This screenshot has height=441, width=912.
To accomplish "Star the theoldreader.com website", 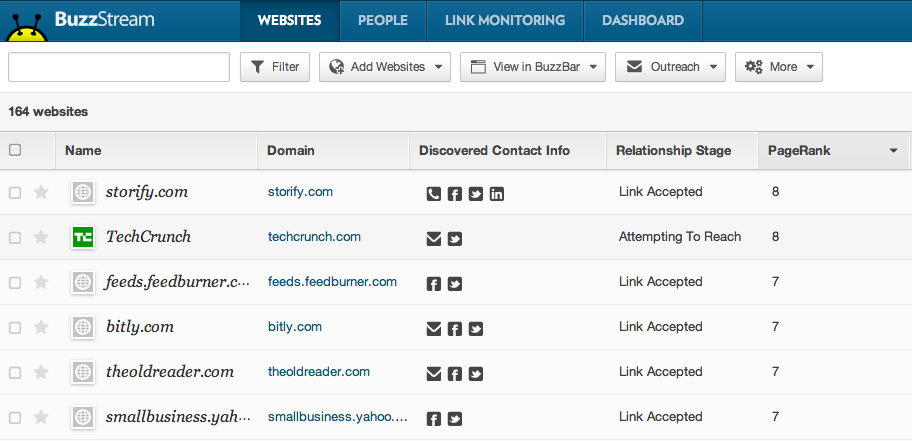I will [x=41, y=372].
